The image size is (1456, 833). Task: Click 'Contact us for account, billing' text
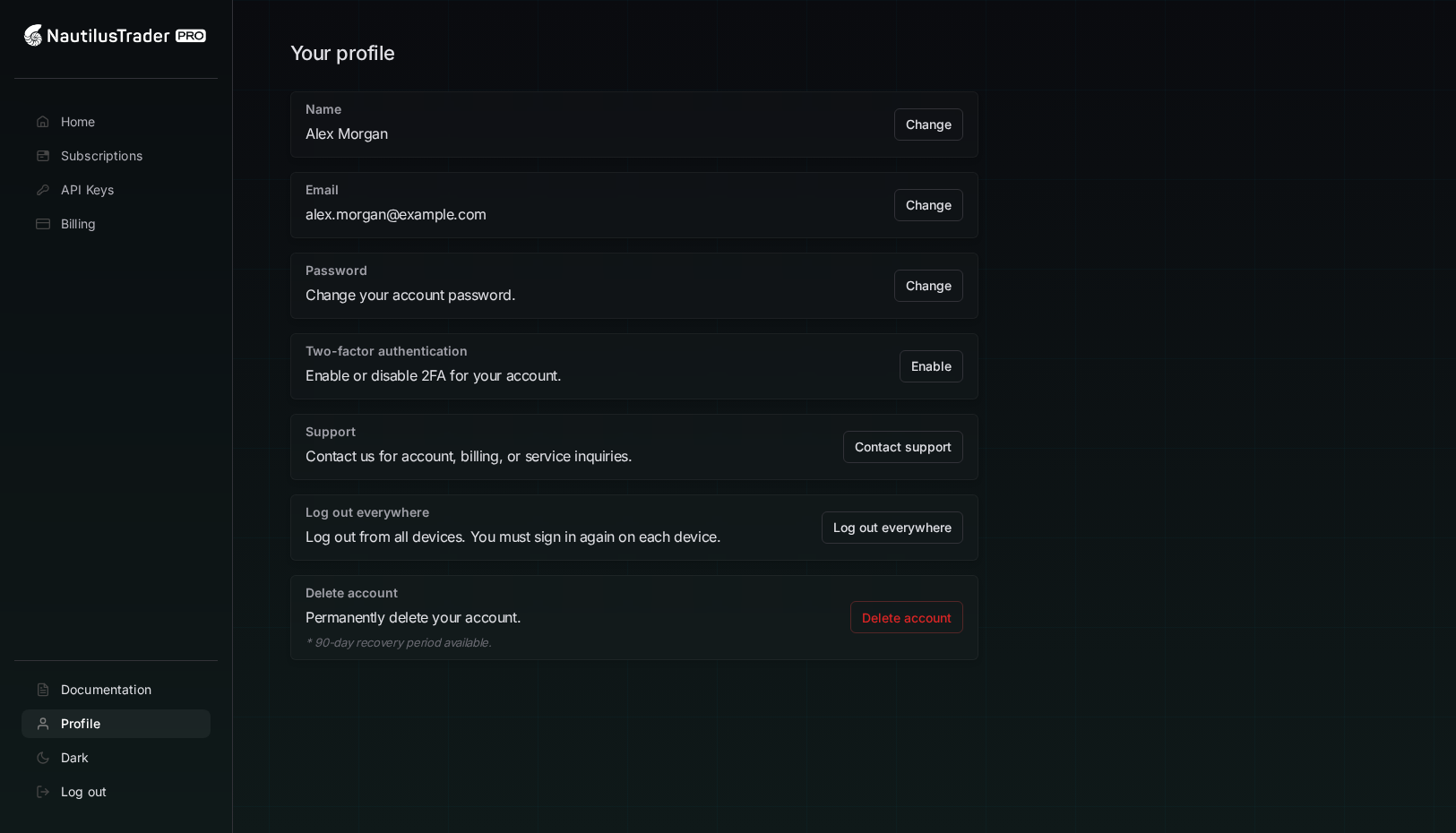(x=469, y=456)
